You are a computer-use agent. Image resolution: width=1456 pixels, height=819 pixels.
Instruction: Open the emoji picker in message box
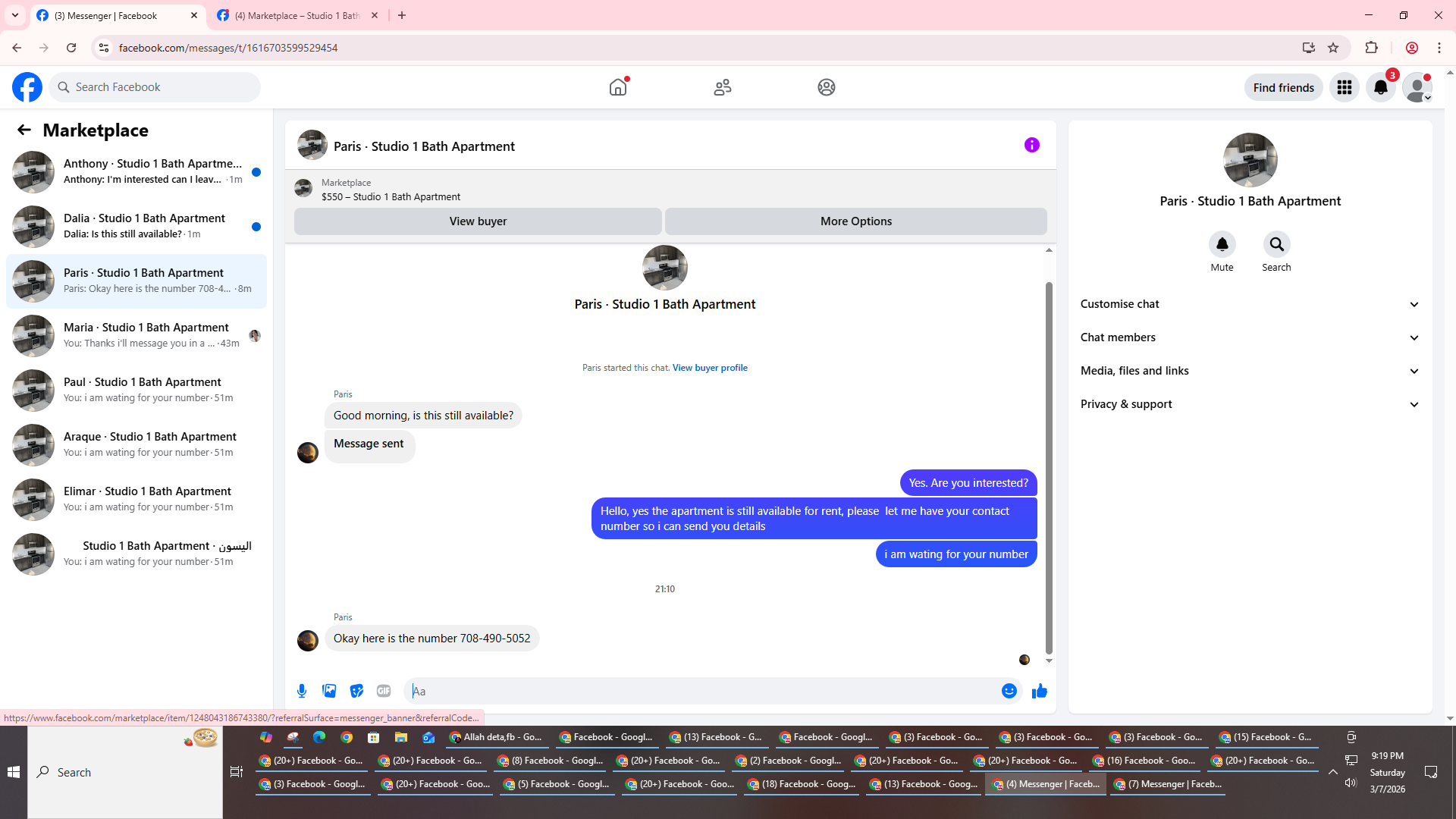point(1009,691)
